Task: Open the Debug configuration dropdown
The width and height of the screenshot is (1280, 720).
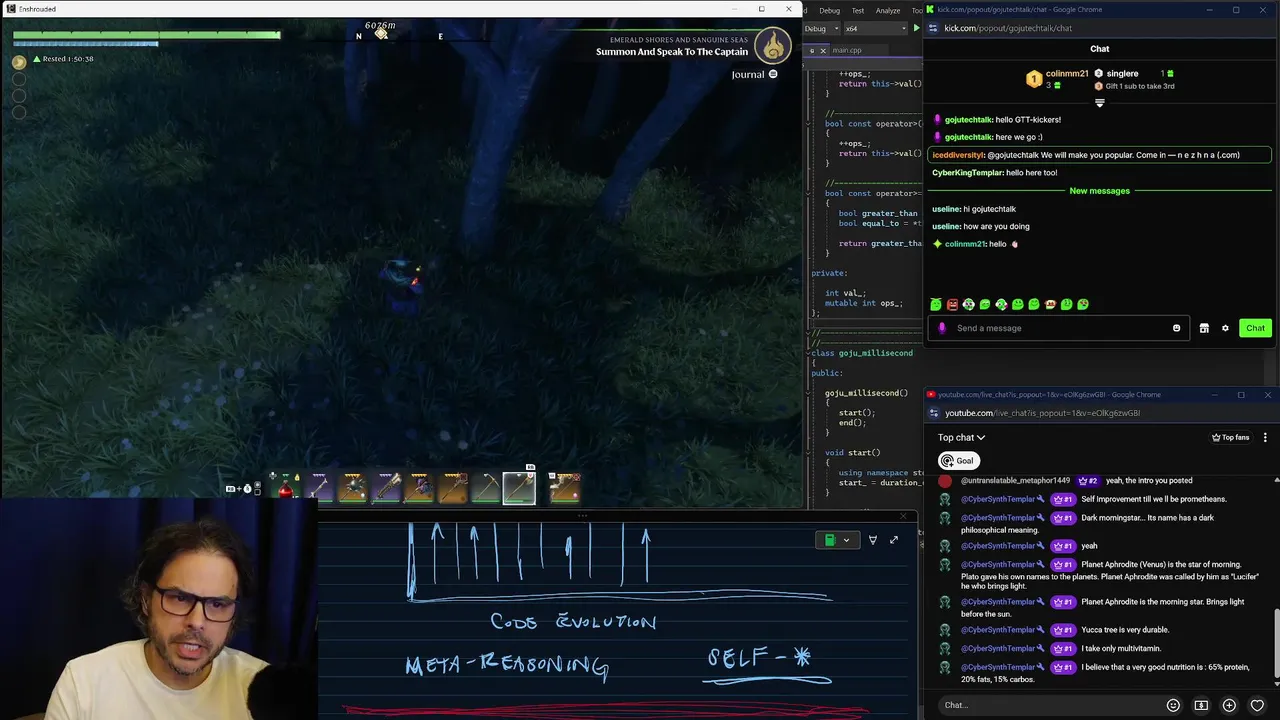Action: click(822, 28)
